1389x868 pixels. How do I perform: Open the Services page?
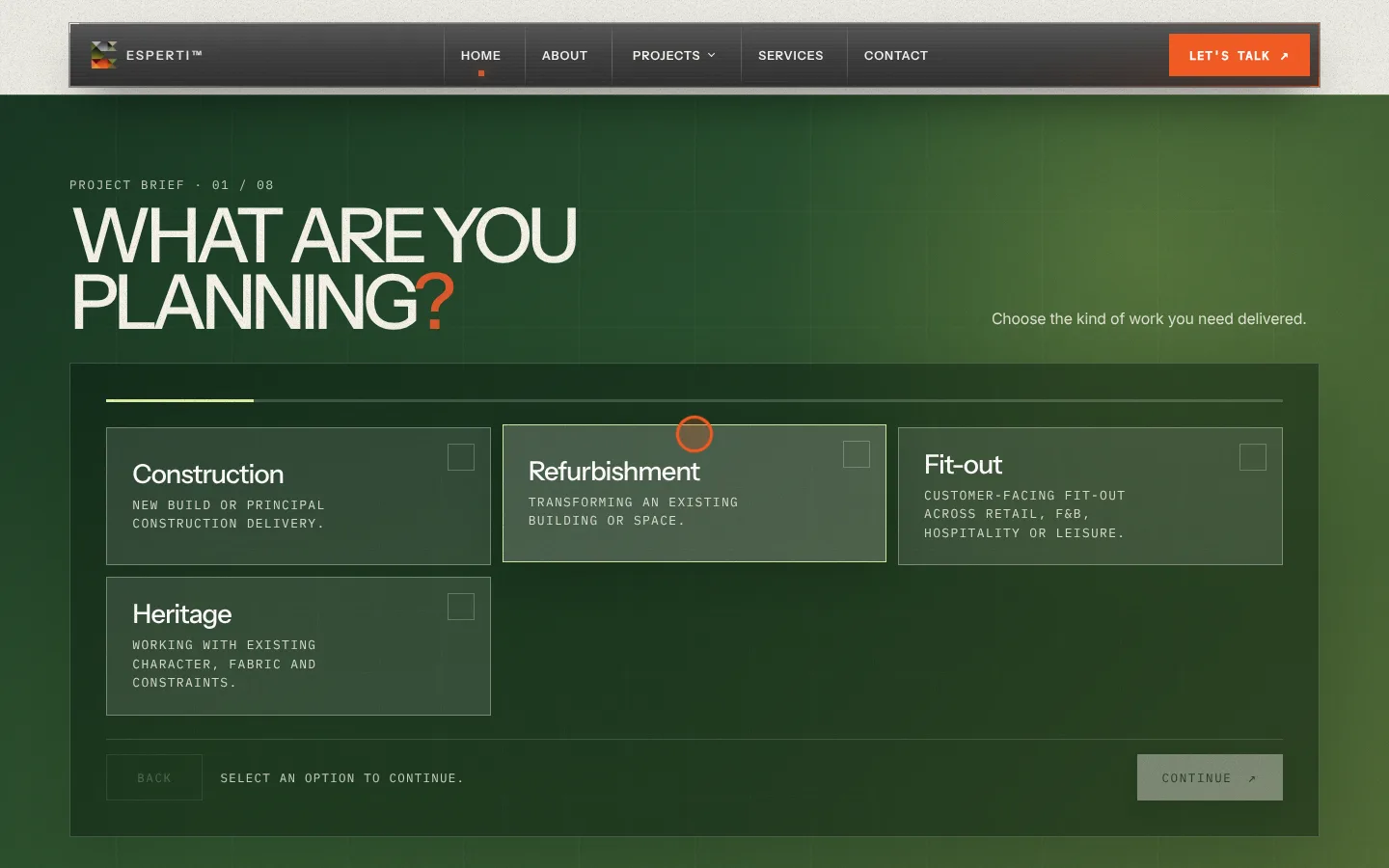[x=790, y=55]
